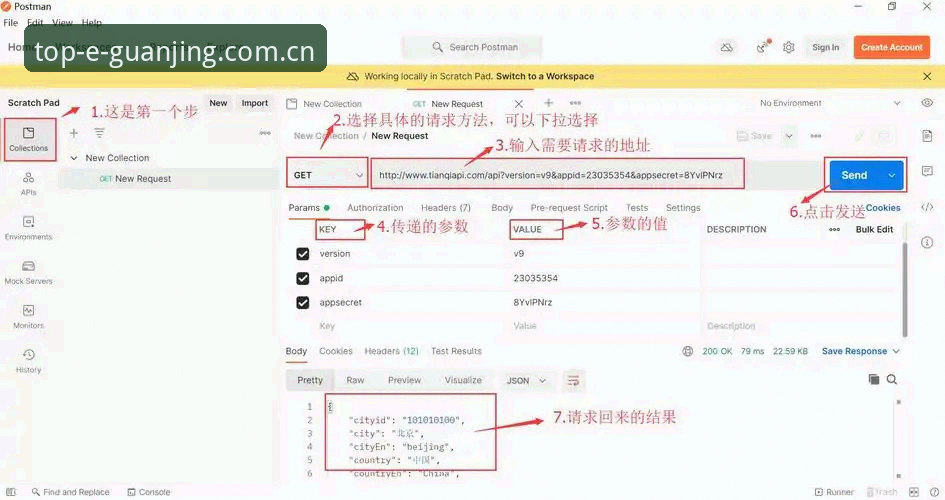The height and width of the screenshot is (500, 945).
Task: Switch to the Authorization tab
Action: coord(375,208)
